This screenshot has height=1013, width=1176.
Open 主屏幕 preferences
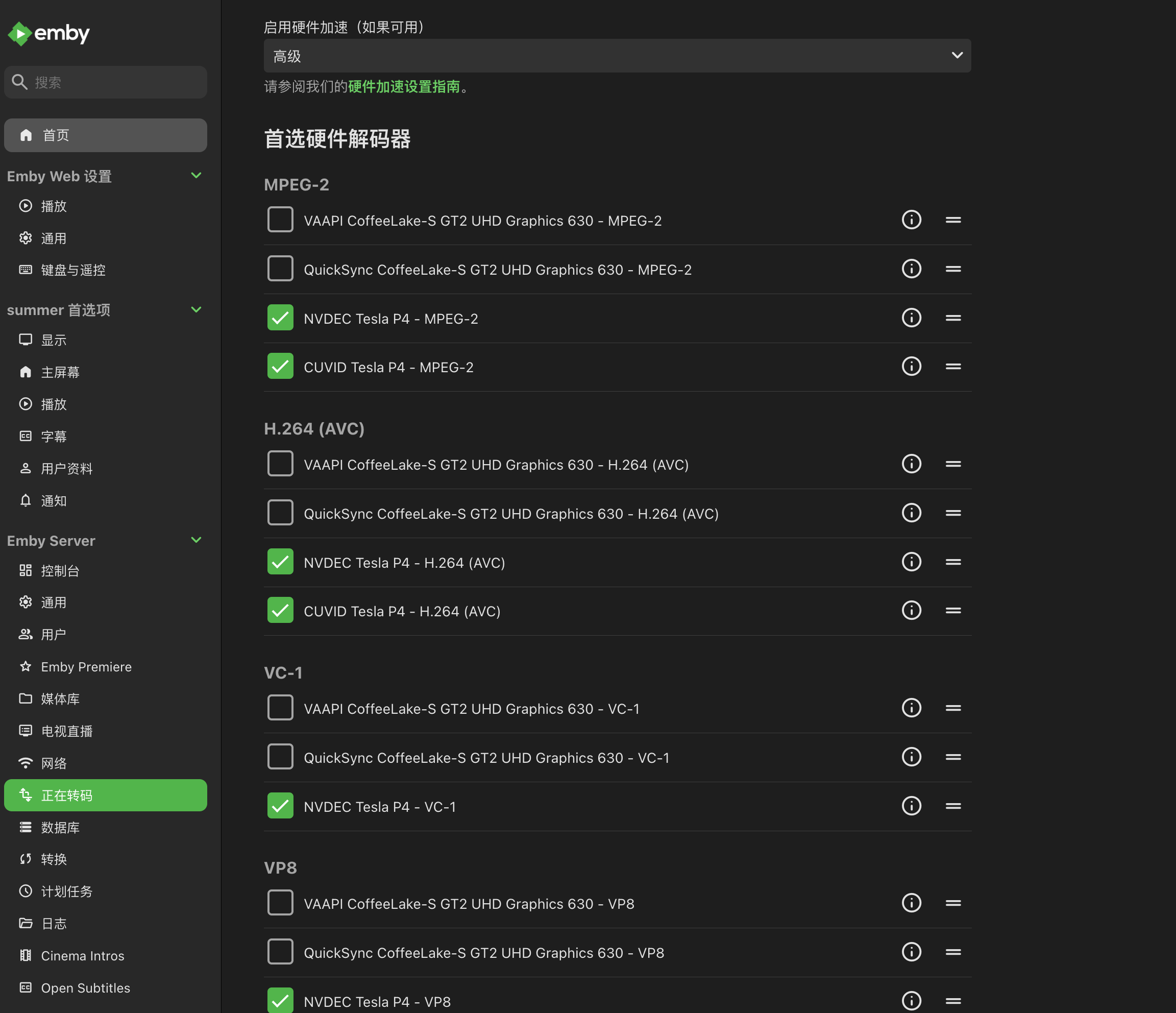click(x=106, y=372)
